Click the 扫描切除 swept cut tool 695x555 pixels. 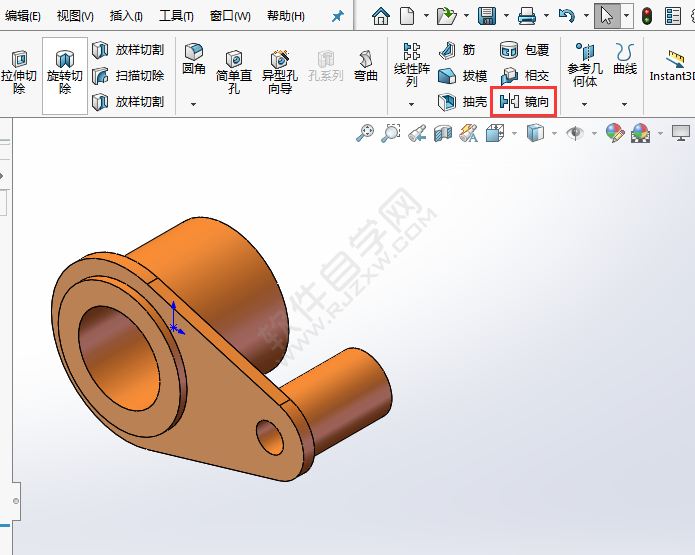click(x=128, y=76)
